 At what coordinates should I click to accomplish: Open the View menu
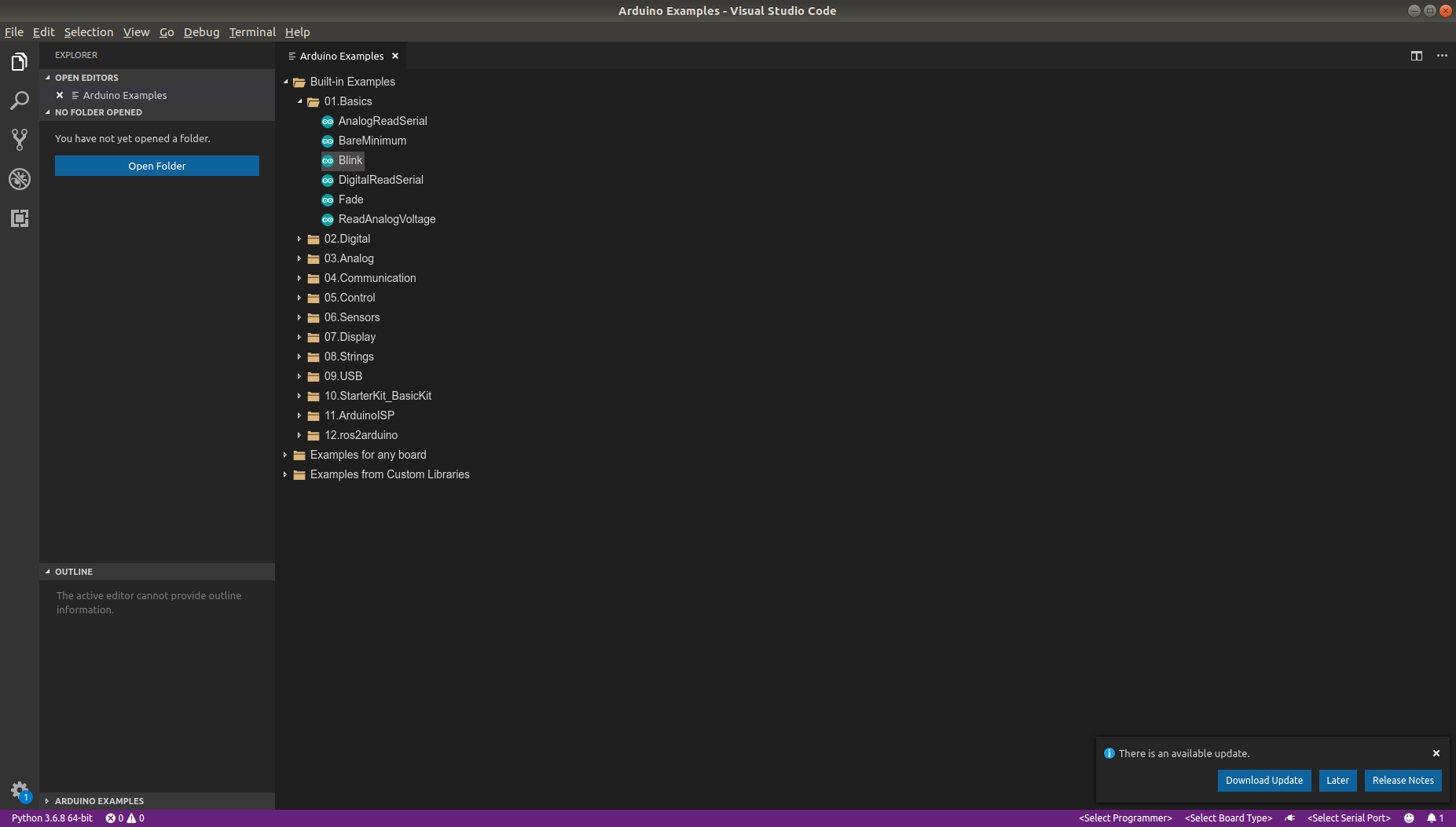[x=136, y=32]
